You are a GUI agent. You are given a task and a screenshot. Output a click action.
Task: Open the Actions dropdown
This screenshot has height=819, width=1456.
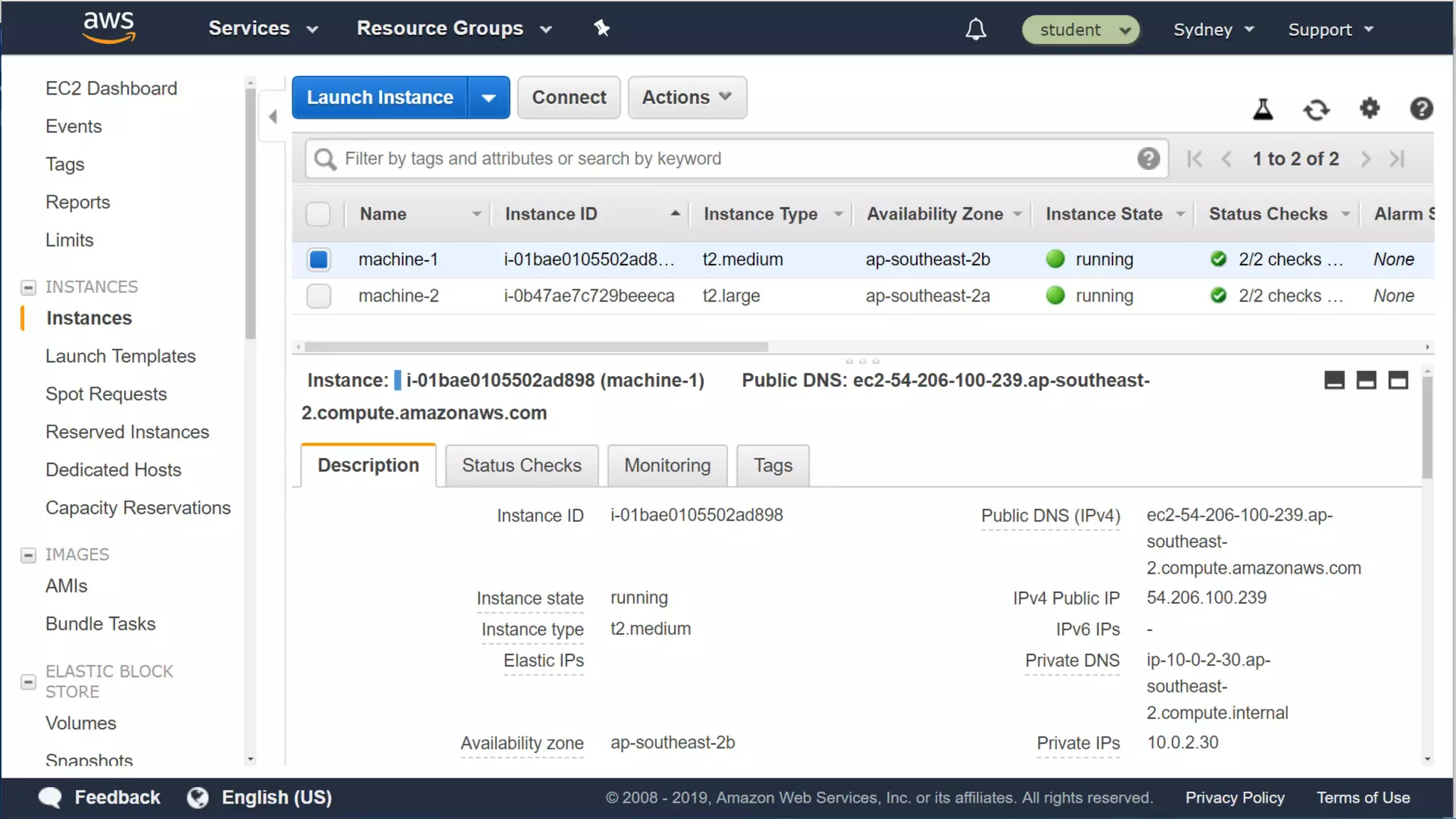coord(687,97)
